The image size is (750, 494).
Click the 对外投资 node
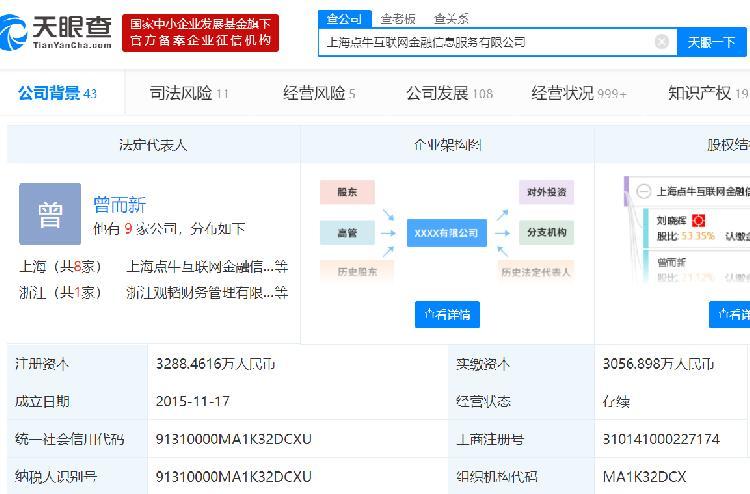point(546,192)
